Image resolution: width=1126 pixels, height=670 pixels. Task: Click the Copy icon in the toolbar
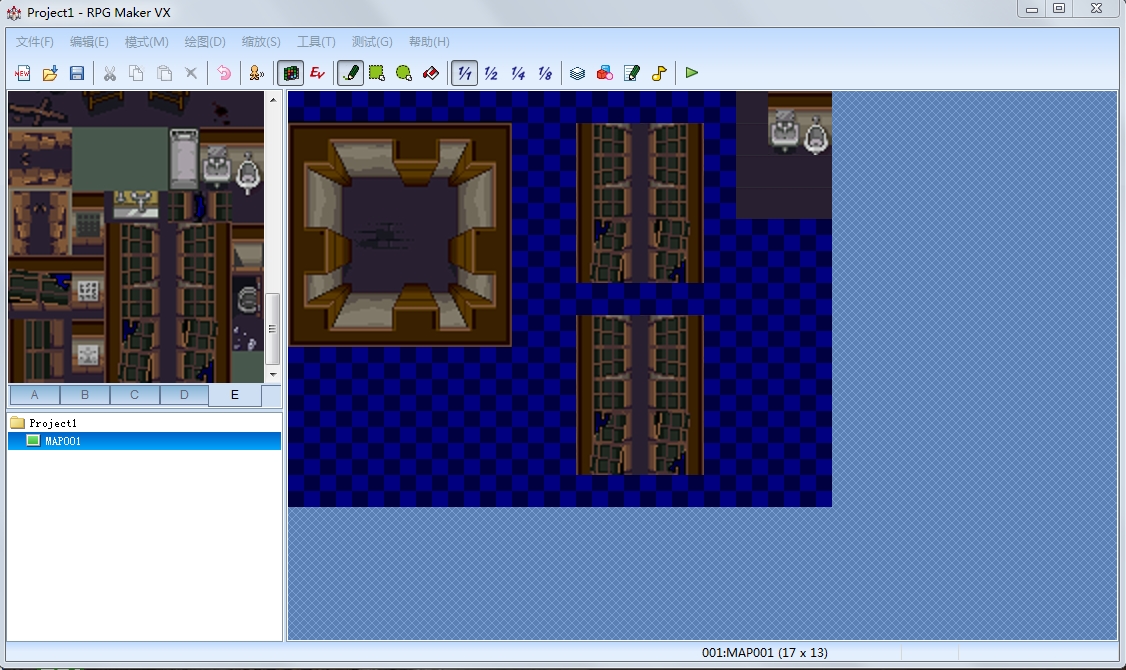click(x=136, y=73)
